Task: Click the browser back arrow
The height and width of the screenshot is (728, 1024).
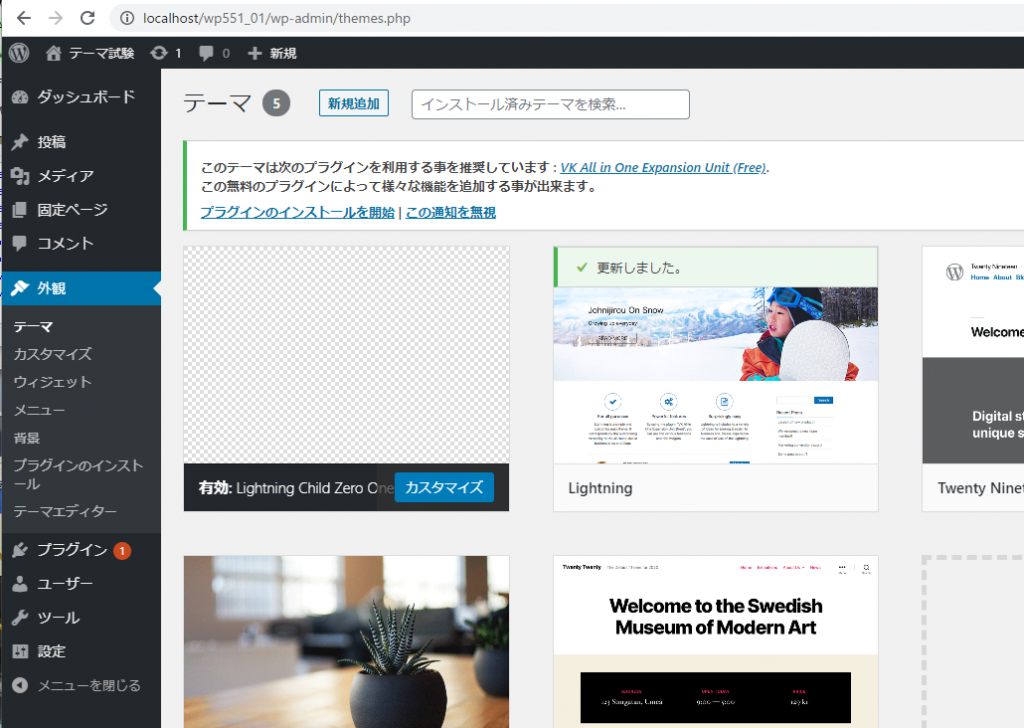Action: pyautogui.click(x=24, y=18)
